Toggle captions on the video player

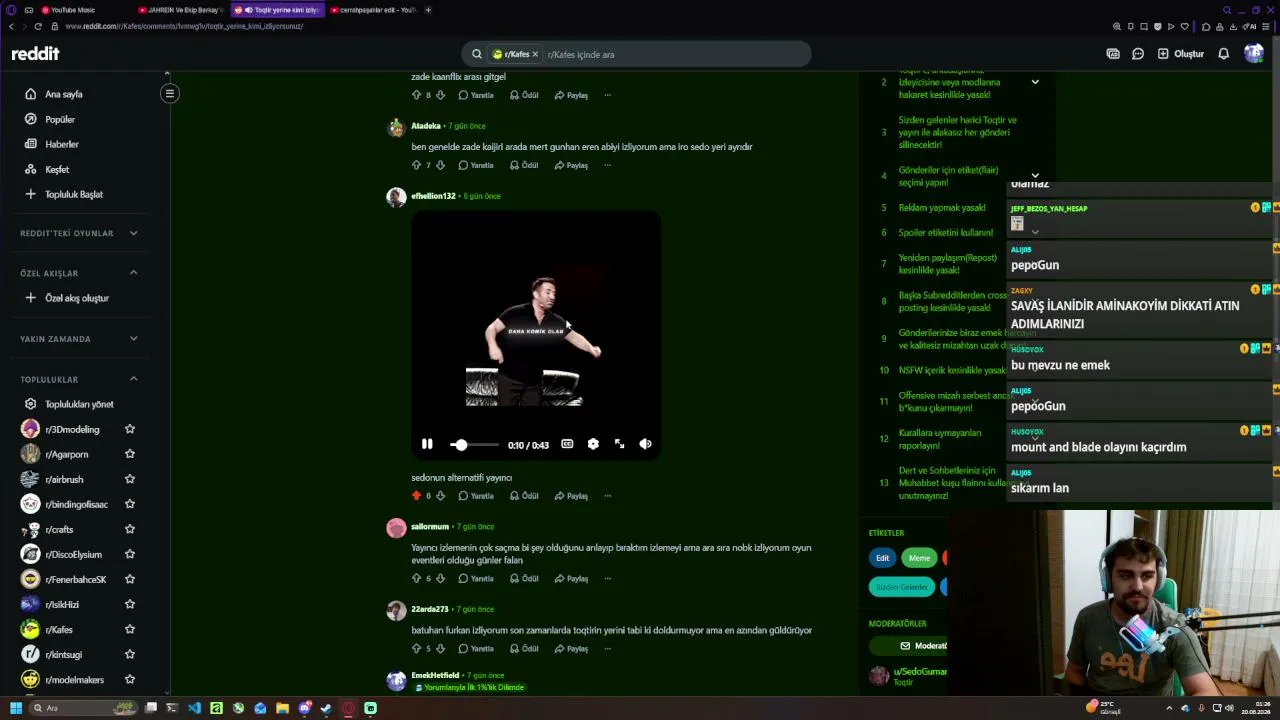click(567, 444)
